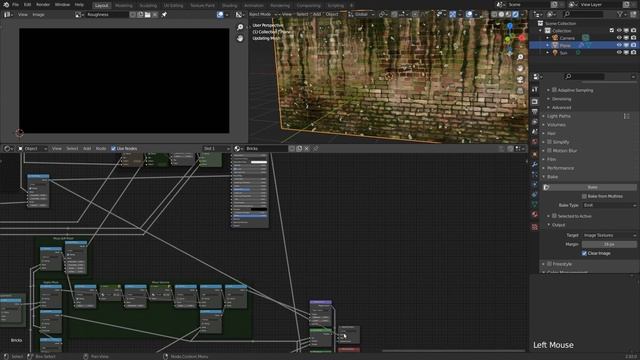The image size is (640, 360).
Task: Open the image editor View menu
Action: 22,15
